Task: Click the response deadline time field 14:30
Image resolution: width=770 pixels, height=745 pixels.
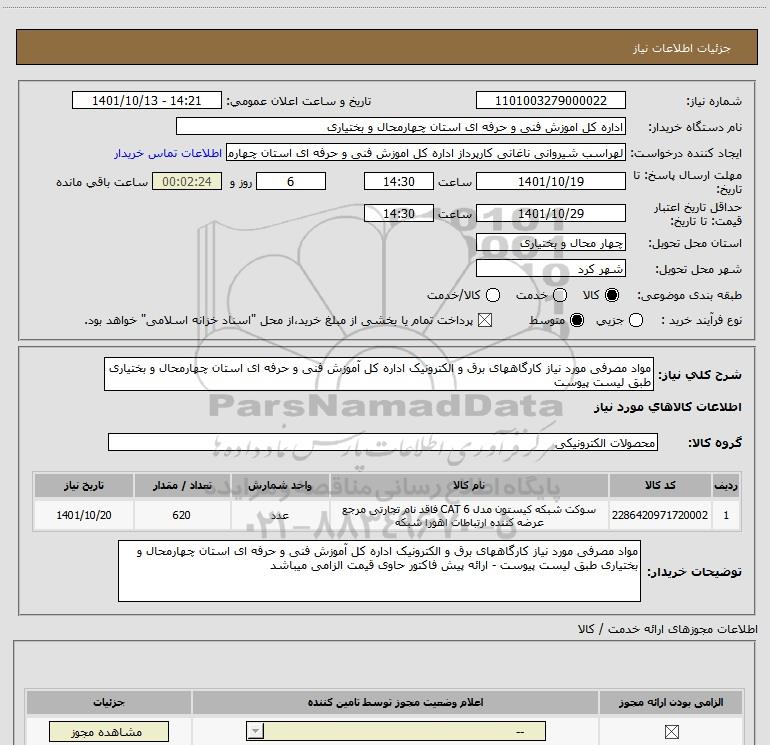Action: 399,181
